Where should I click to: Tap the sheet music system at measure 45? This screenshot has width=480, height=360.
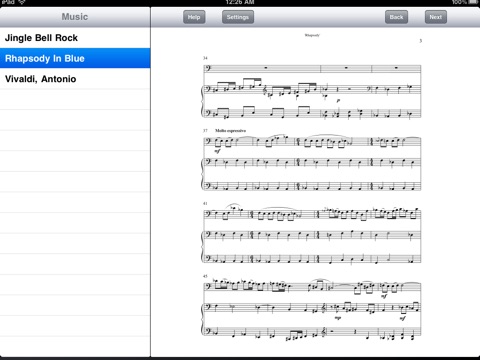click(x=312, y=308)
